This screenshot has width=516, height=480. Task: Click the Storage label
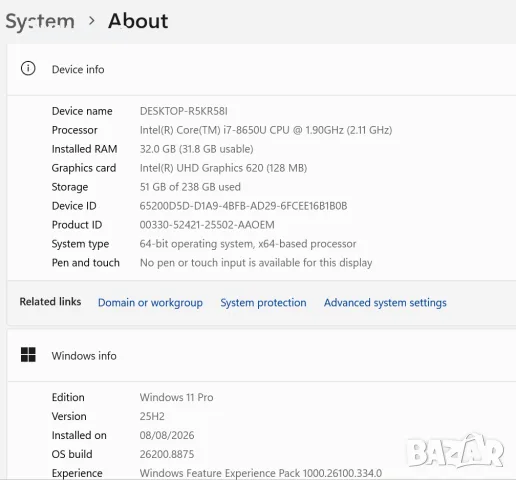[70, 187]
